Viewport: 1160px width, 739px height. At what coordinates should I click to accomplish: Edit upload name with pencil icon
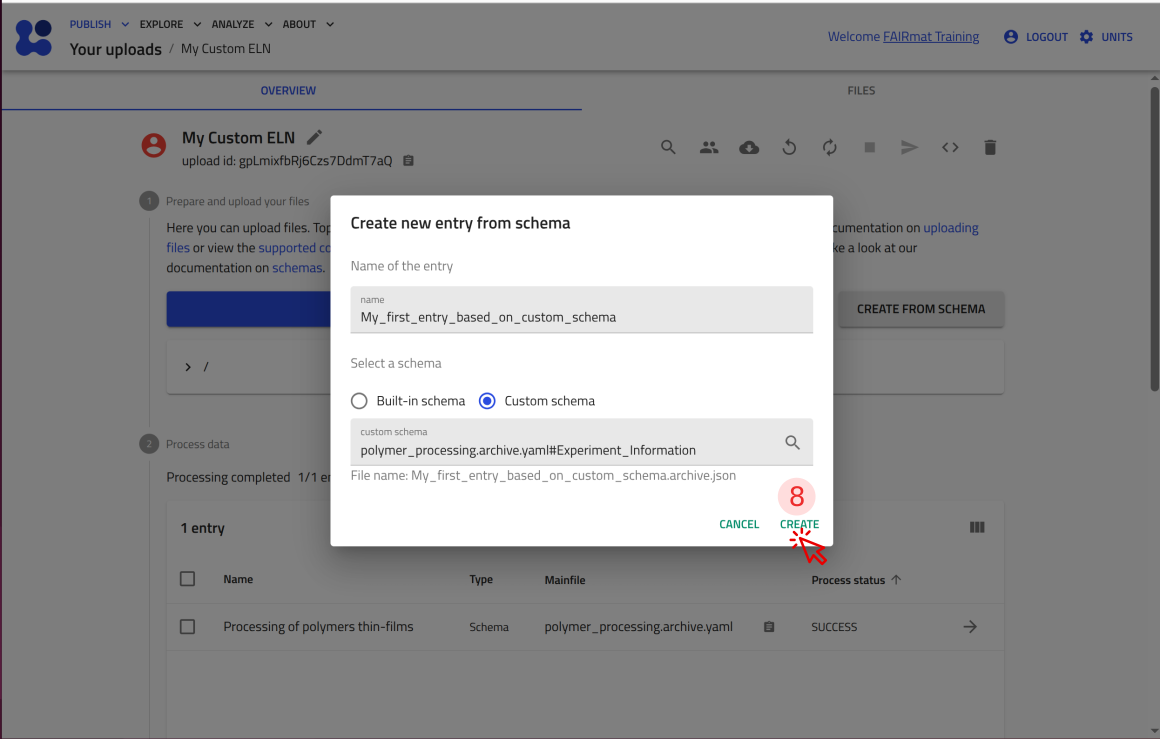point(314,138)
